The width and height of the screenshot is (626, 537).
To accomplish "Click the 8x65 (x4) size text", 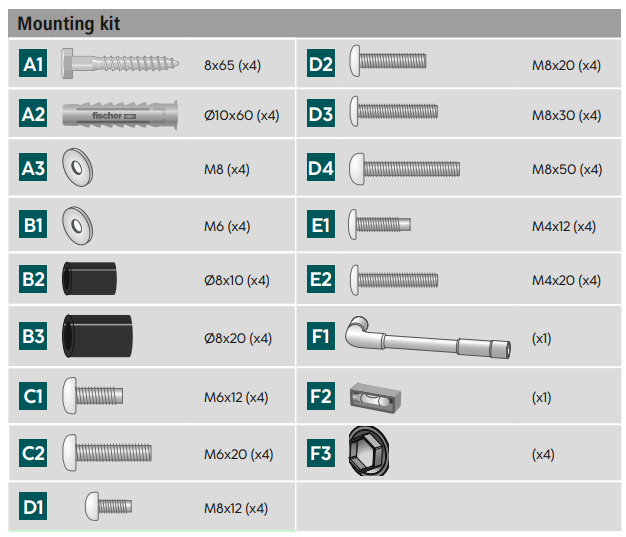I will [x=232, y=65].
